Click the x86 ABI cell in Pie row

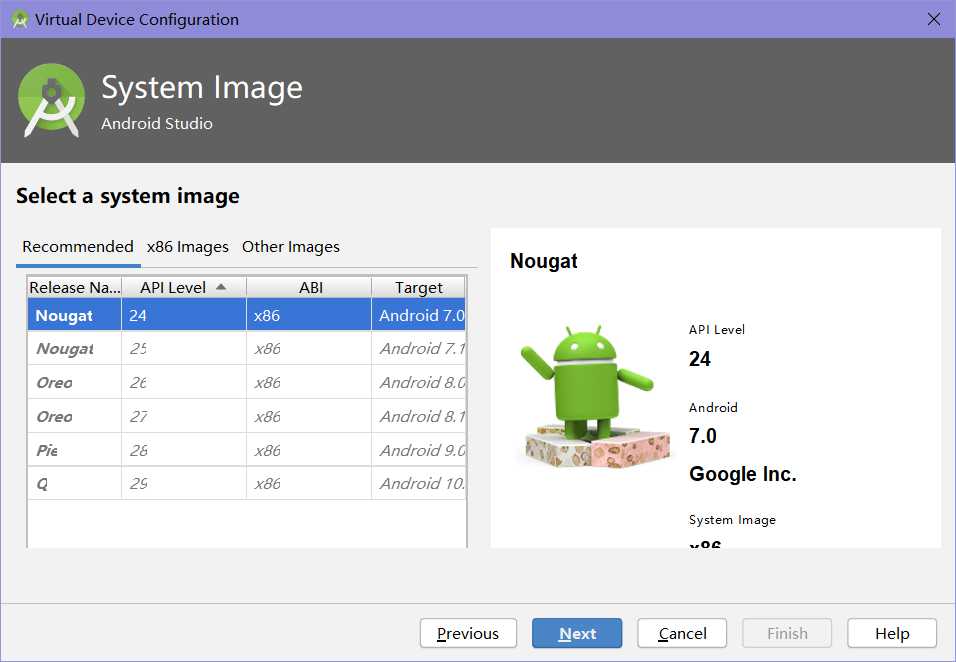click(309, 450)
